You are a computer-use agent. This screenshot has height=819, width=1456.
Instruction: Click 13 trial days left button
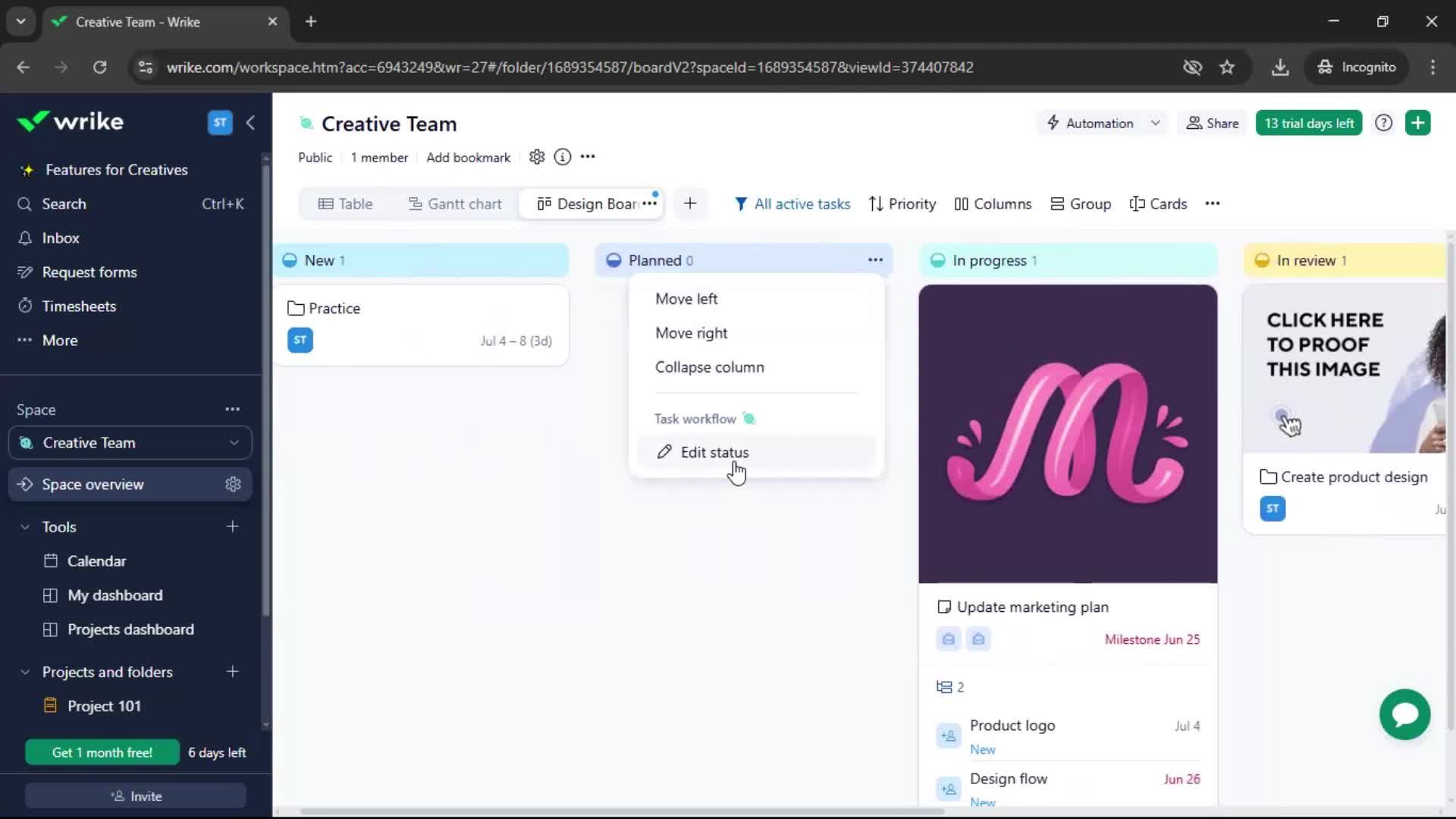(1309, 123)
